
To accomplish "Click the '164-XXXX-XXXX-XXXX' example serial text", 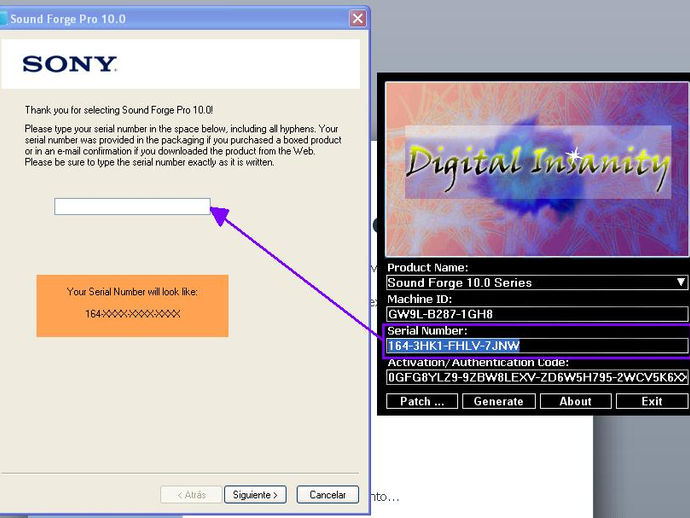I will pyautogui.click(x=132, y=314).
